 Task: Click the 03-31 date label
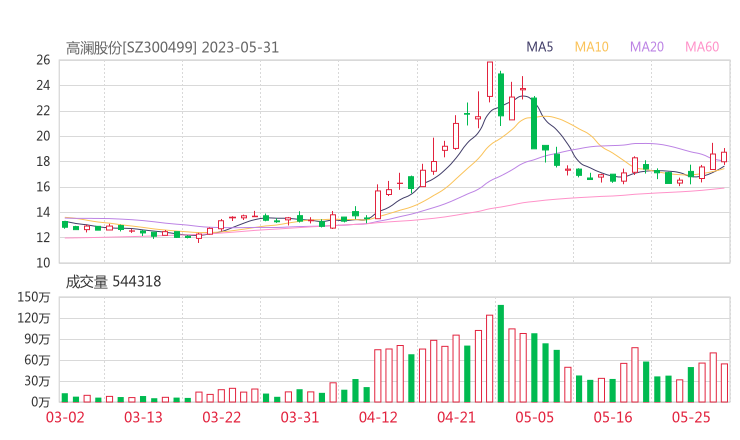pyautogui.click(x=300, y=417)
